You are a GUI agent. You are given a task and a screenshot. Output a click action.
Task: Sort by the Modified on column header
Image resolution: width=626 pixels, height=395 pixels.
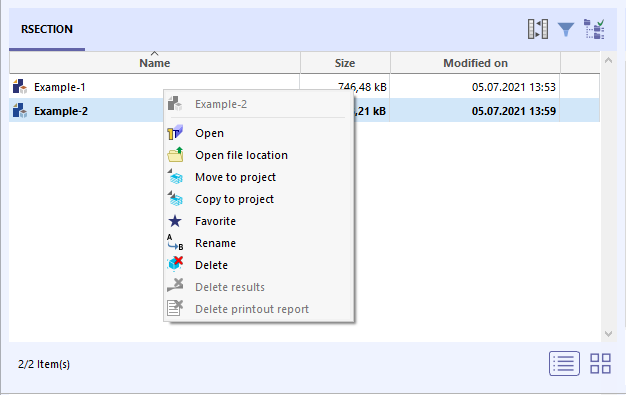[x=475, y=63]
